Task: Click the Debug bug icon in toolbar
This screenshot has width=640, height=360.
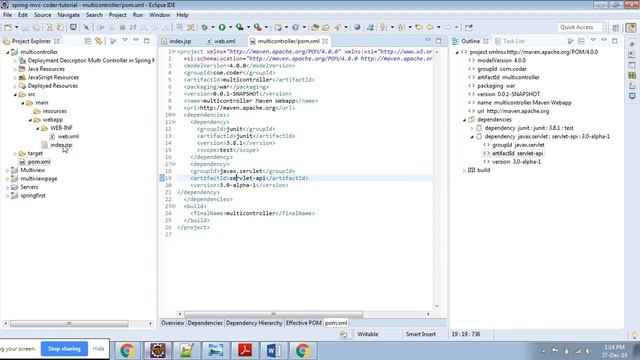Action: pos(204,27)
